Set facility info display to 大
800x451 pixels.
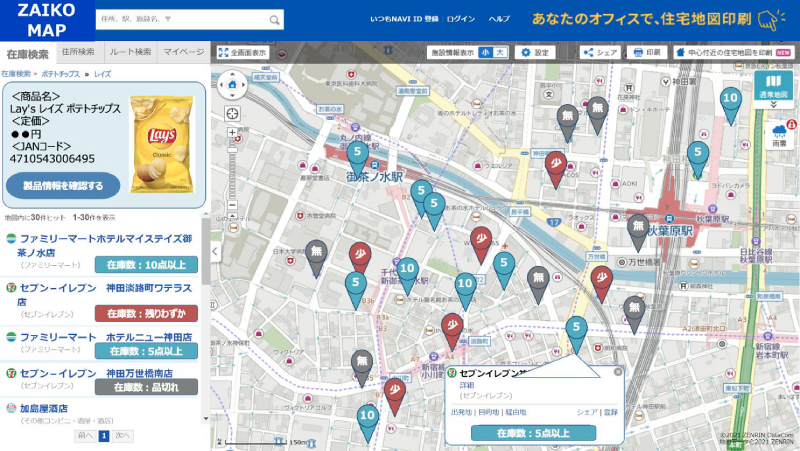click(x=501, y=52)
